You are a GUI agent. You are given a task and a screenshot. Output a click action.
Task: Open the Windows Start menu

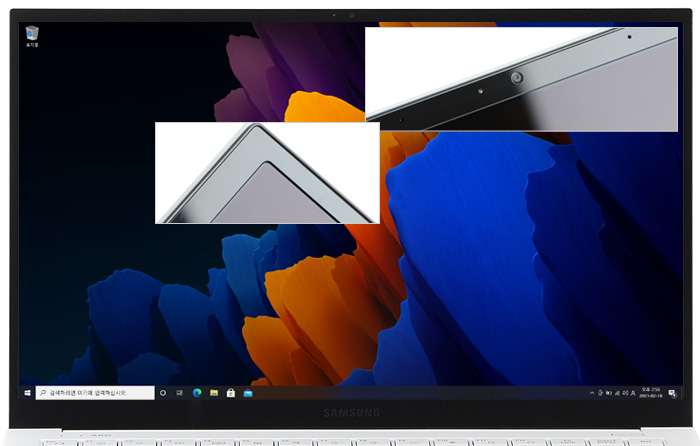pos(27,393)
